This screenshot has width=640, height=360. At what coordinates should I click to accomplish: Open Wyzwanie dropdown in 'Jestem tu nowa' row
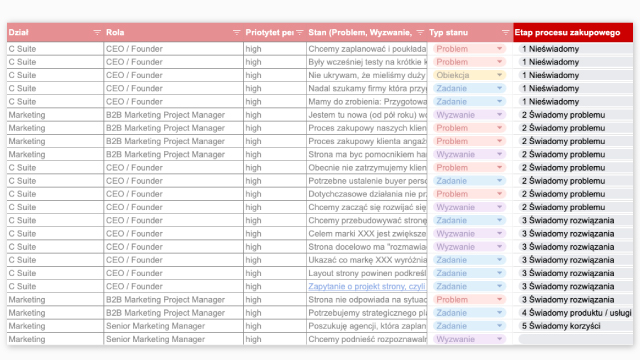coord(469,115)
